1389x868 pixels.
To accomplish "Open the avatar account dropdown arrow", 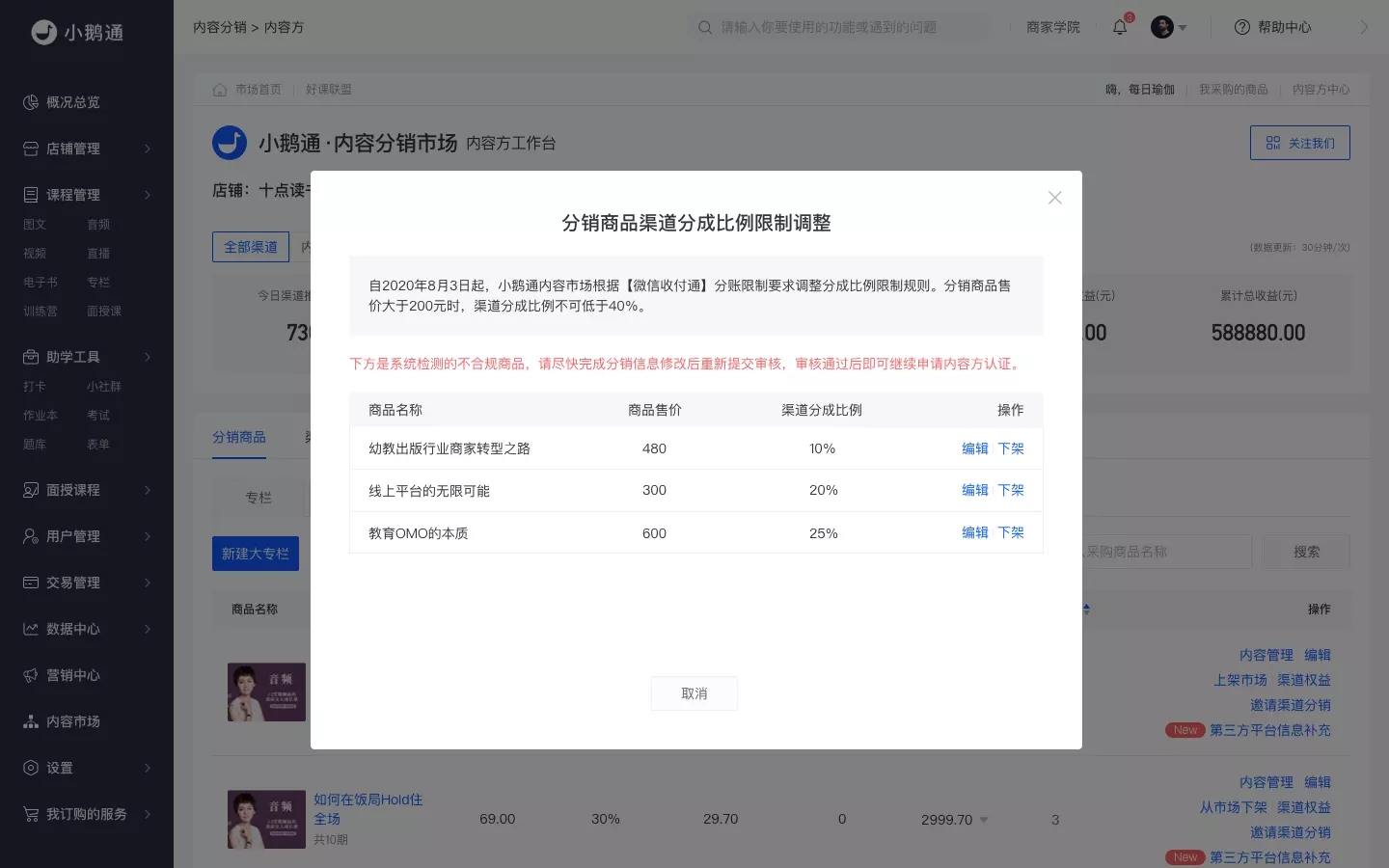I will (x=1183, y=28).
